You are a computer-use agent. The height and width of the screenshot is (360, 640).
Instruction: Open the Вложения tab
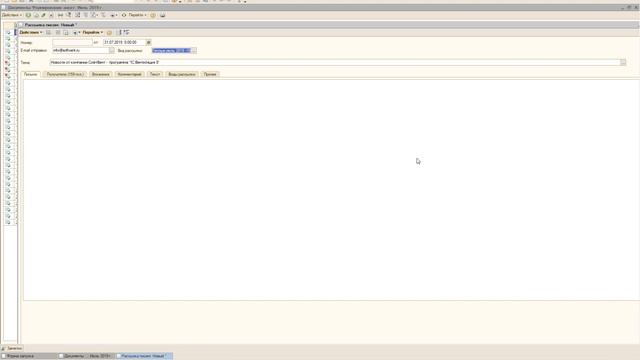pos(100,74)
